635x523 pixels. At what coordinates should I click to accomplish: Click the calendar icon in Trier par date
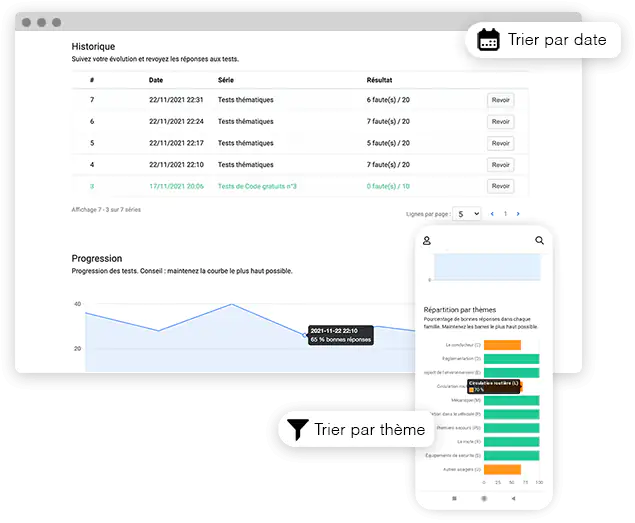488,40
